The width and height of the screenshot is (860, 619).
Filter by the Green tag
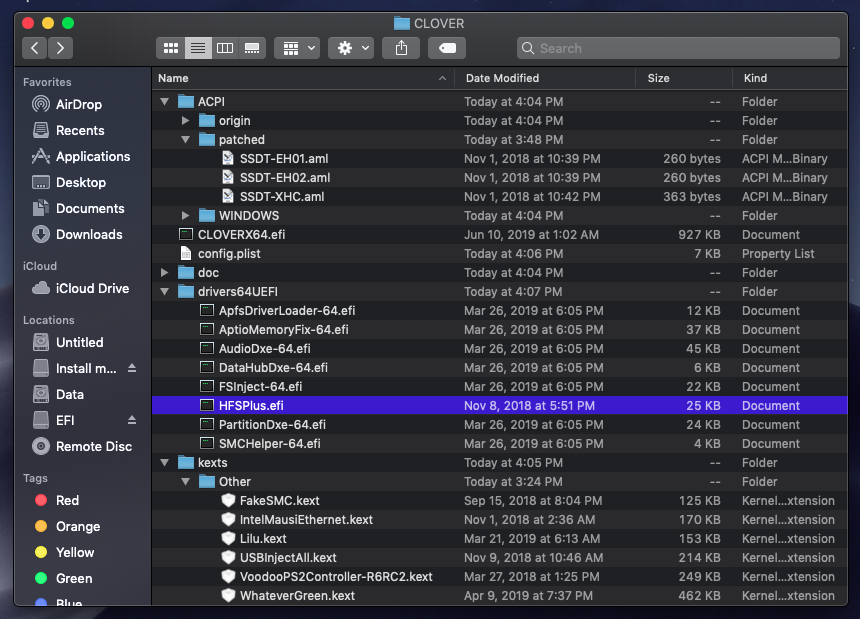[x=73, y=578]
